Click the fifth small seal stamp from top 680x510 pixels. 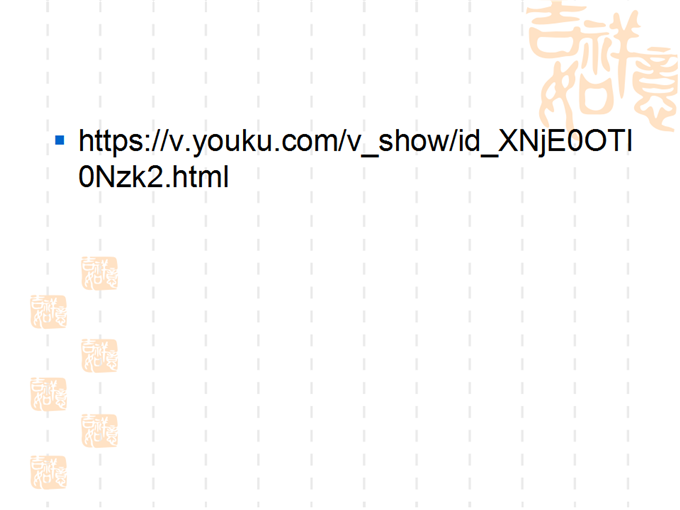click(99, 431)
